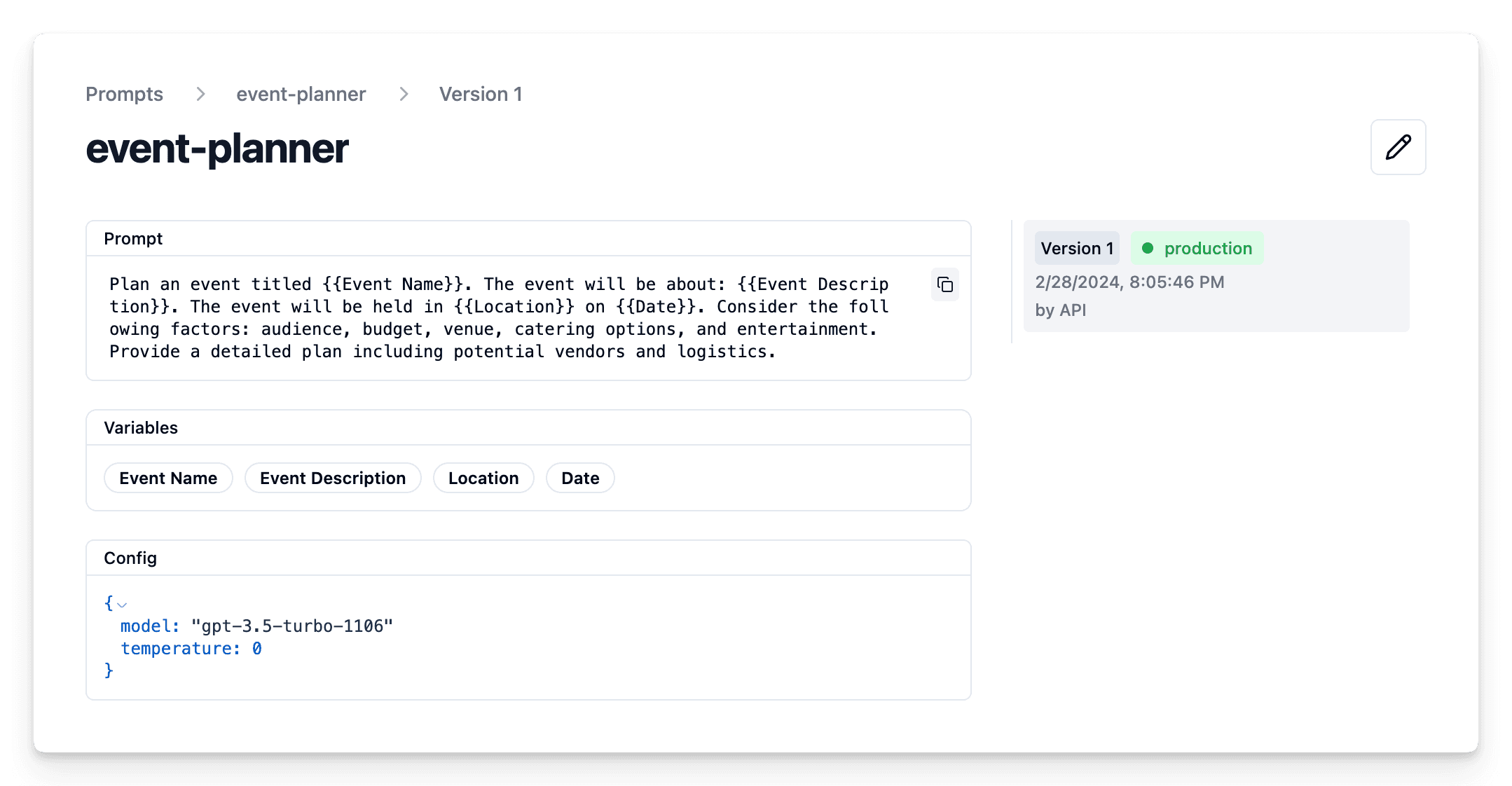Expand the Prompts breadcrumb chevron
Image resolution: width=1512 pixels, height=786 pixels.
click(x=200, y=94)
